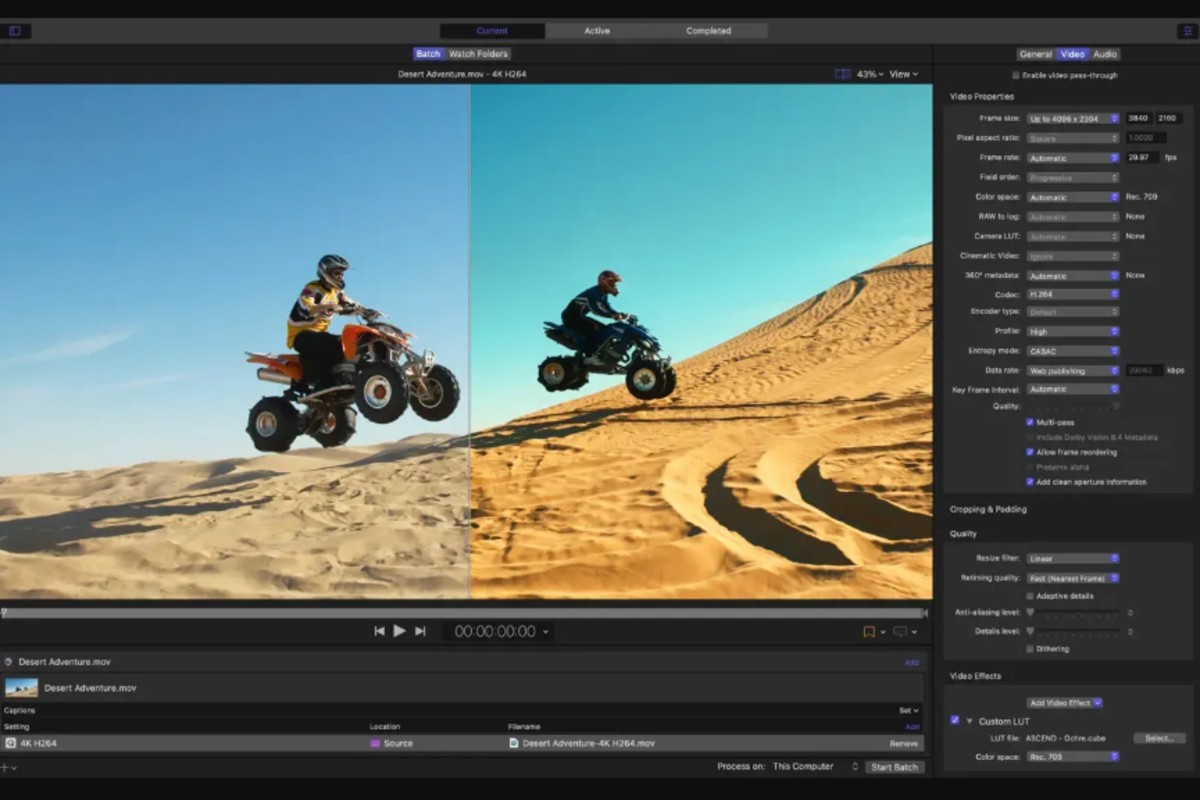Toggle the inspector pane via top-right icon

[1186, 31]
